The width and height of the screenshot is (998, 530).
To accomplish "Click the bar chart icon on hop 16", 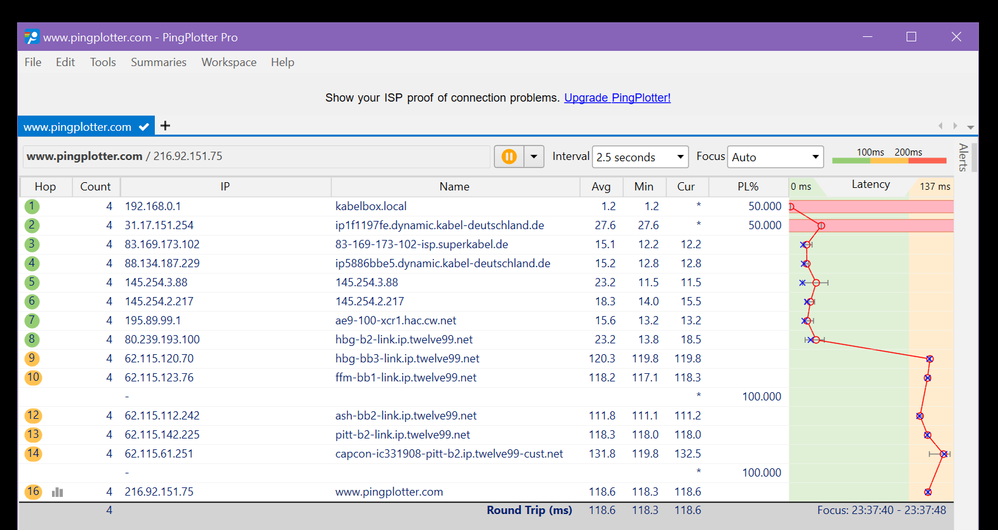I will point(57,492).
